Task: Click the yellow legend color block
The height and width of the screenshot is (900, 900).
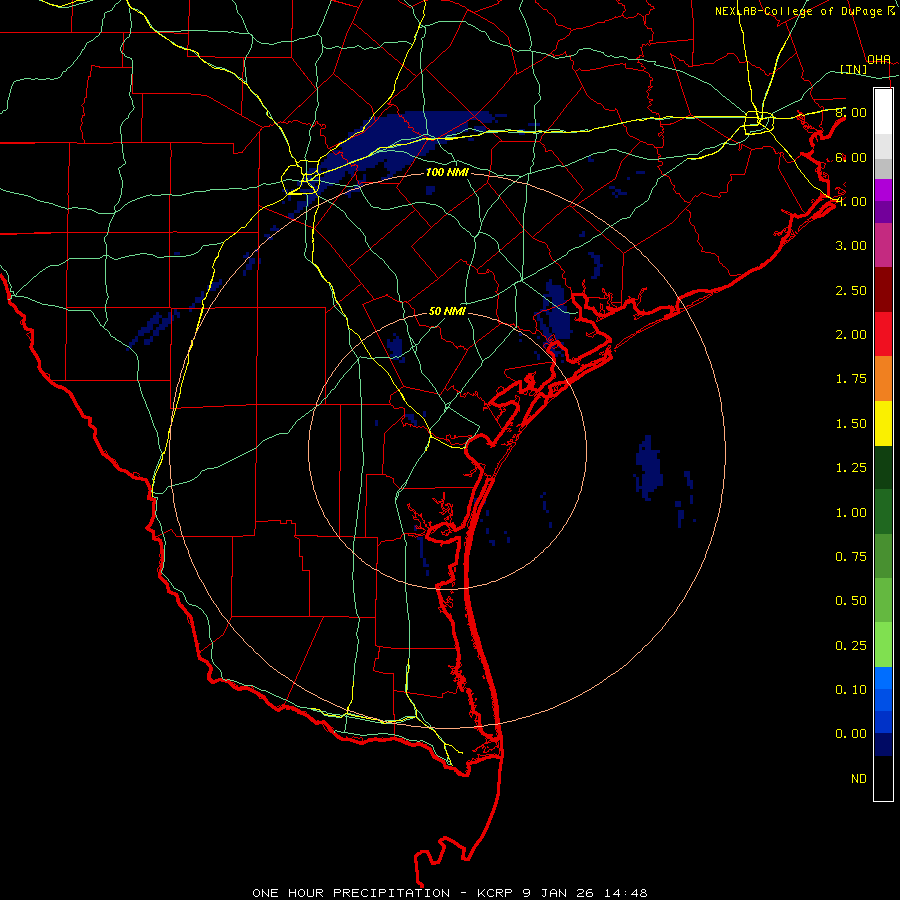Action: (883, 423)
